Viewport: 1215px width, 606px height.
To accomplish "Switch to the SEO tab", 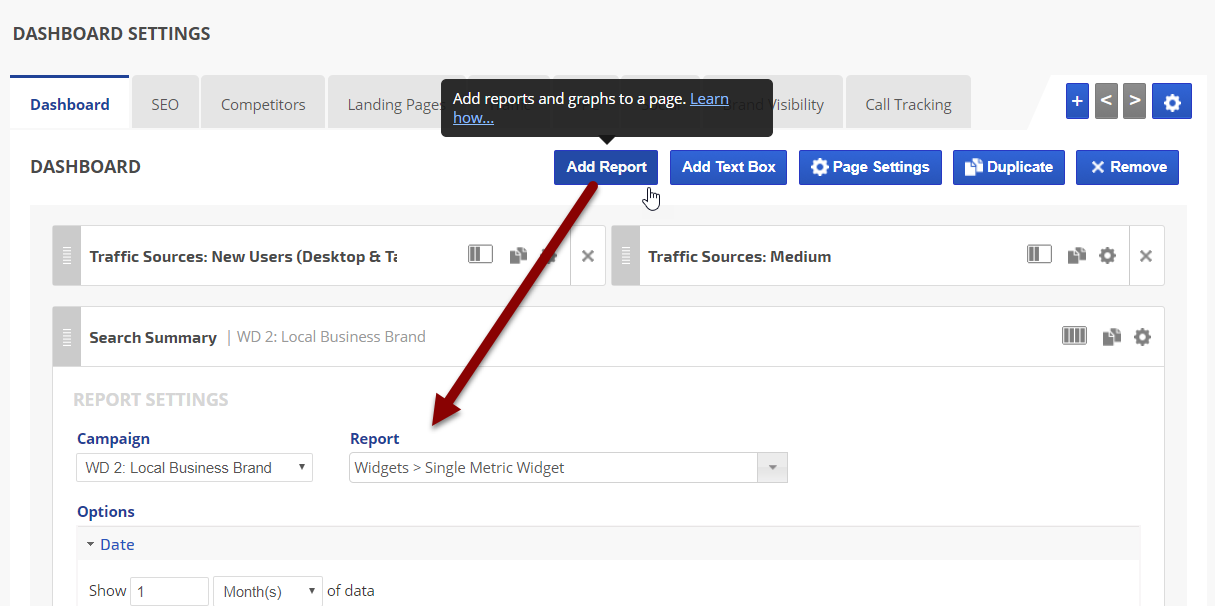I will click(165, 104).
